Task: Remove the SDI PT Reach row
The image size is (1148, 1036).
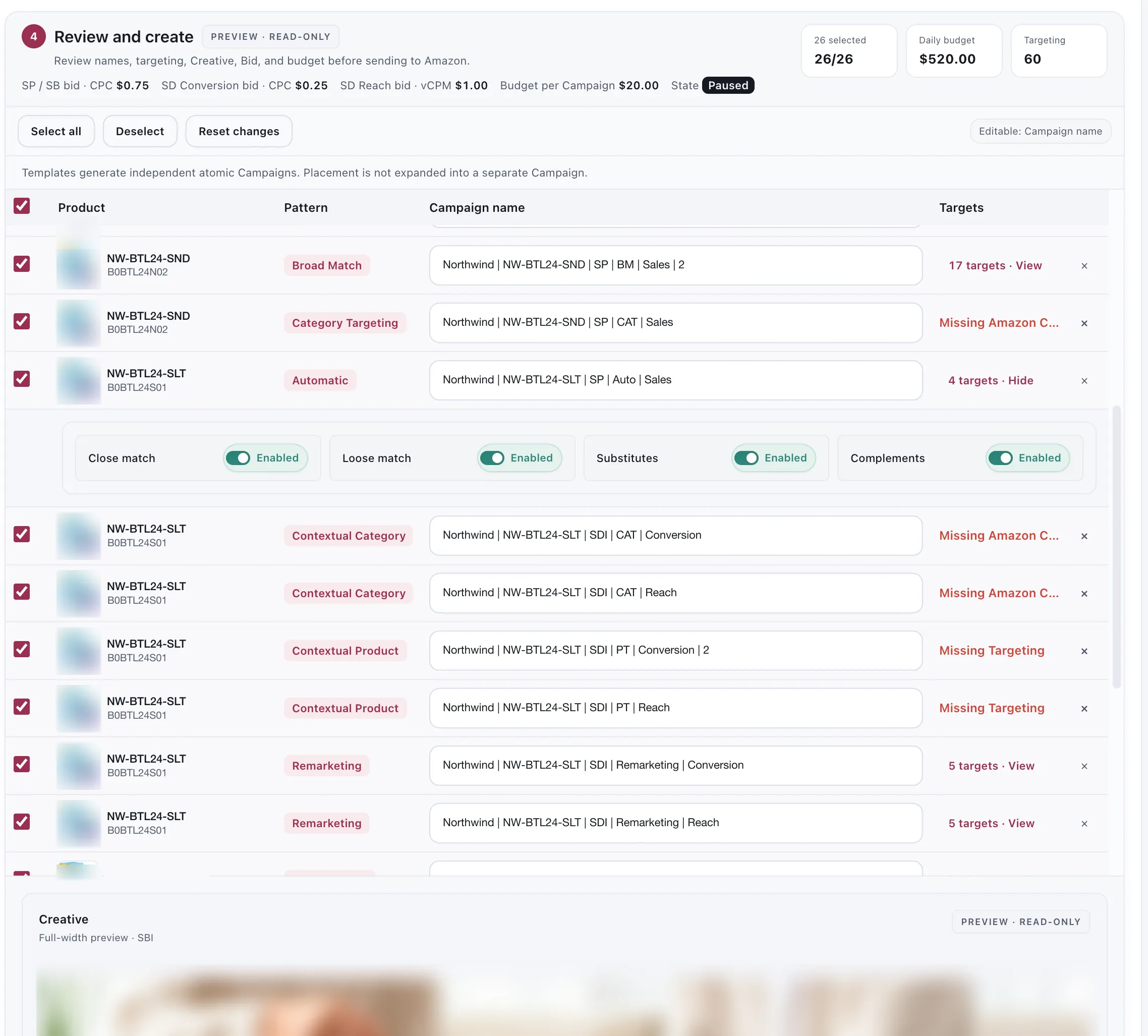Action: 1083,709
